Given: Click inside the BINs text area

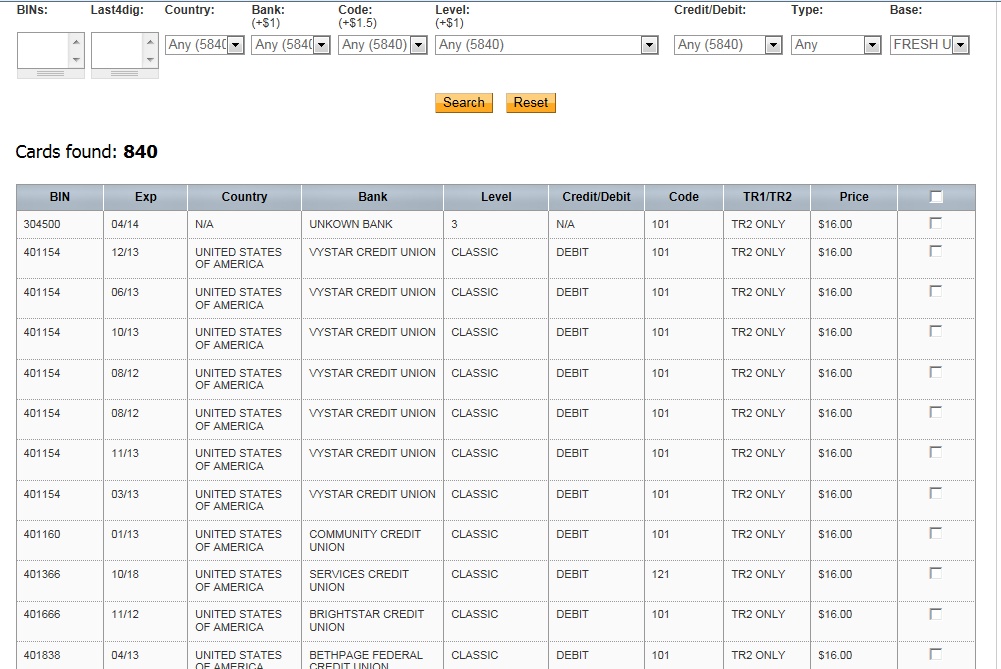Looking at the screenshot, I should pyautogui.click(x=43, y=50).
